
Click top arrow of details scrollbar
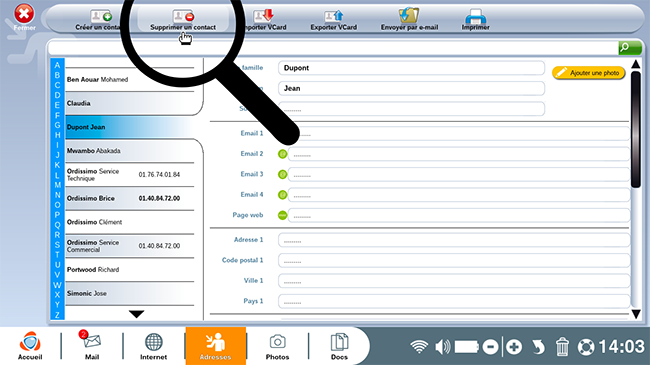635,64
